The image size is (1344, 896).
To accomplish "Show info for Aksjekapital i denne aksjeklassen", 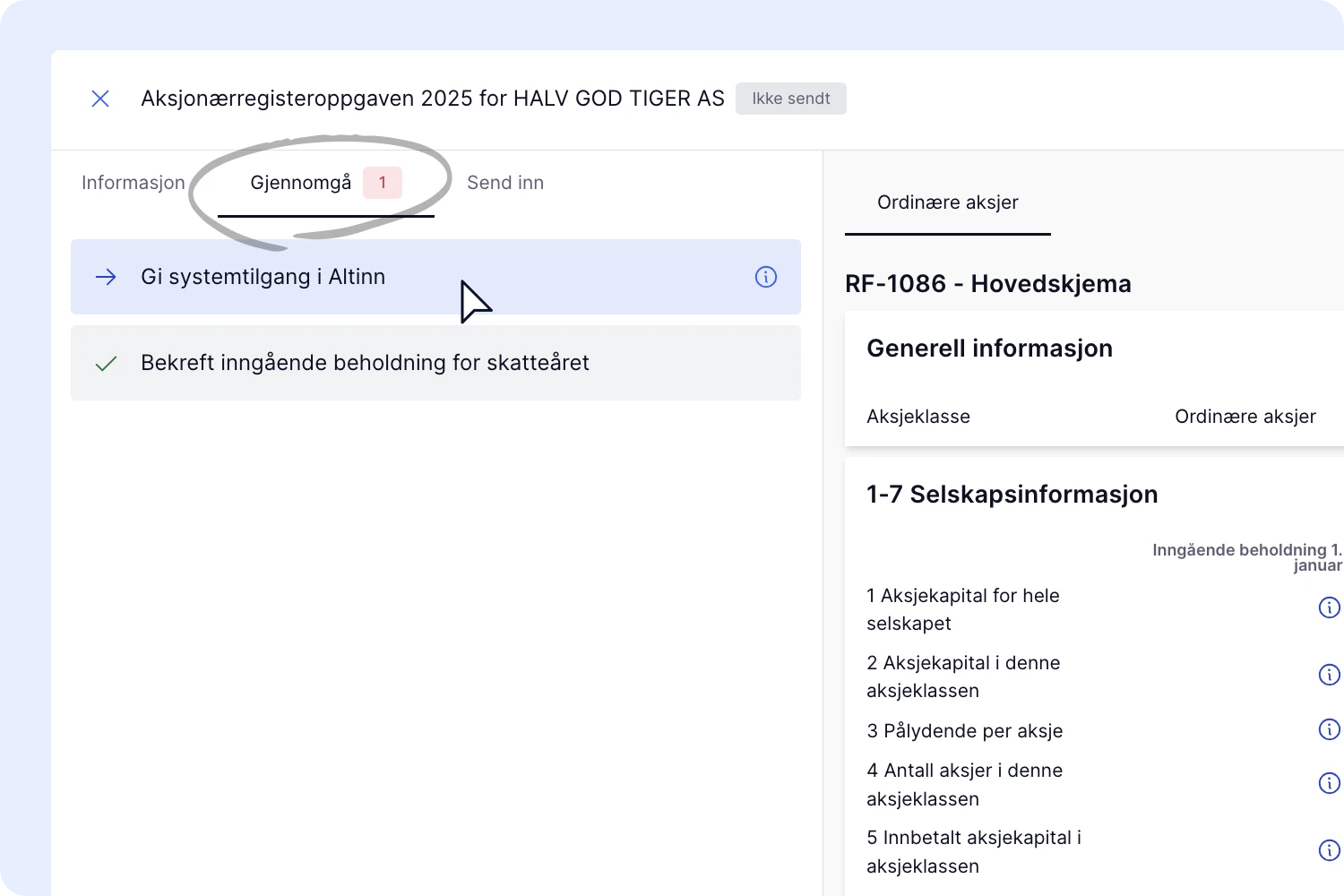I will (x=1329, y=675).
